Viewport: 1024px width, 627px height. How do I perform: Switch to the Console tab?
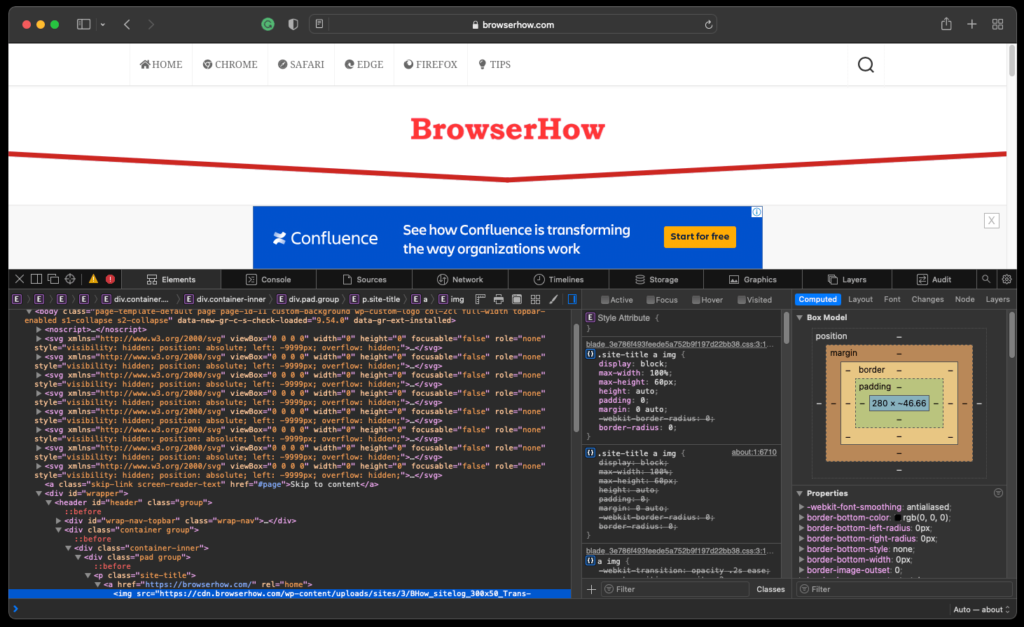(269, 279)
